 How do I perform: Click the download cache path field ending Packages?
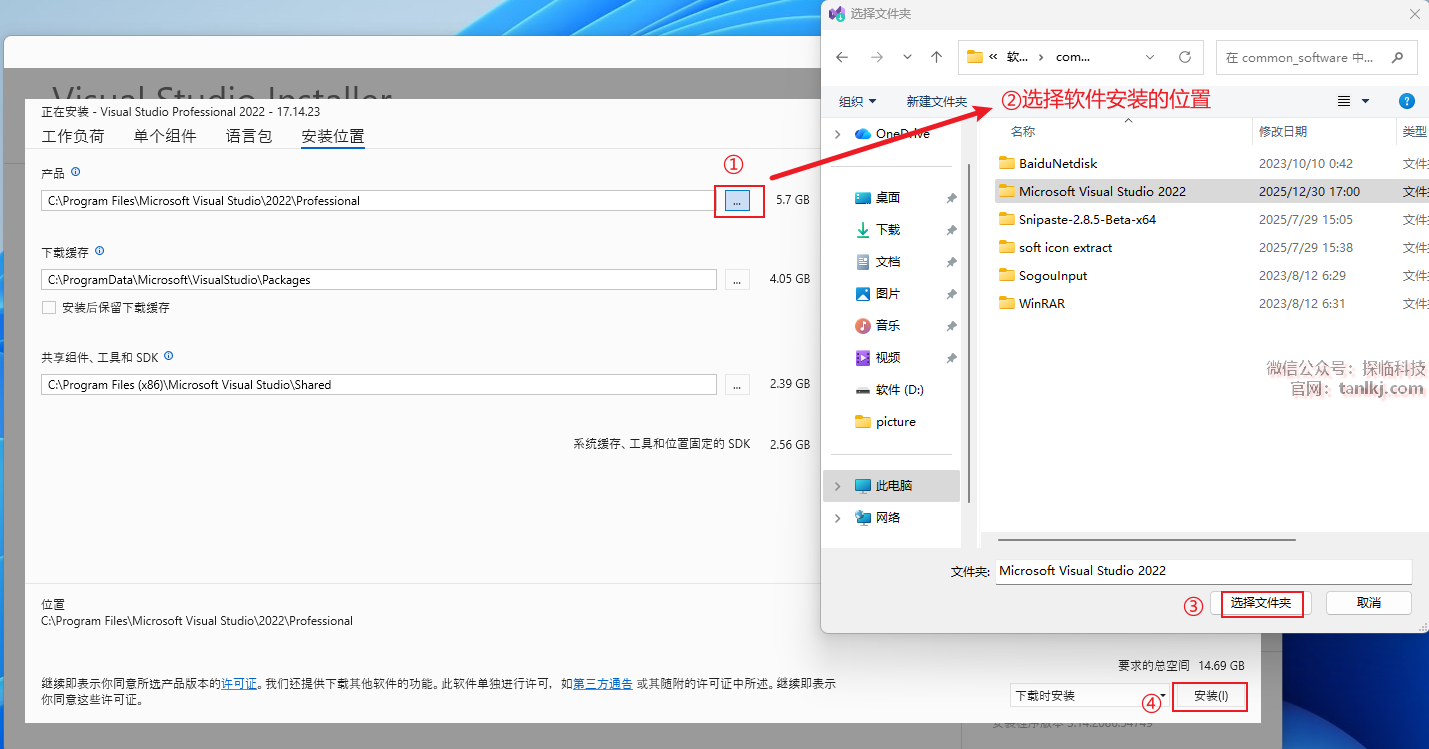pos(379,280)
